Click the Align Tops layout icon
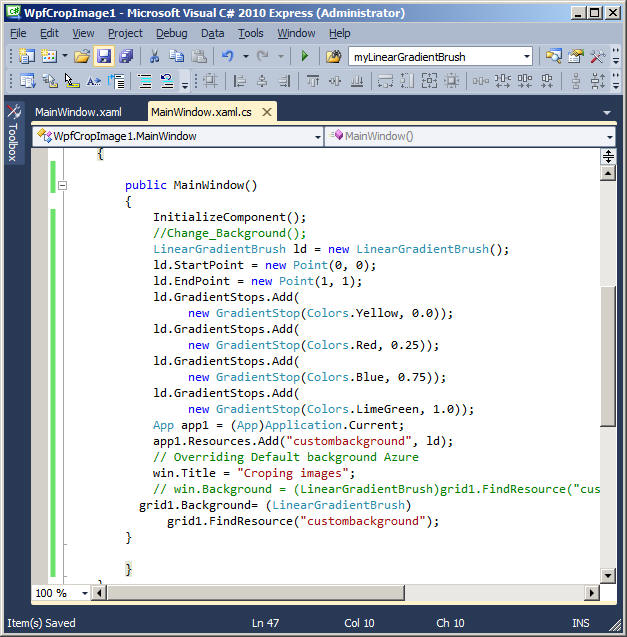 [313, 81]
